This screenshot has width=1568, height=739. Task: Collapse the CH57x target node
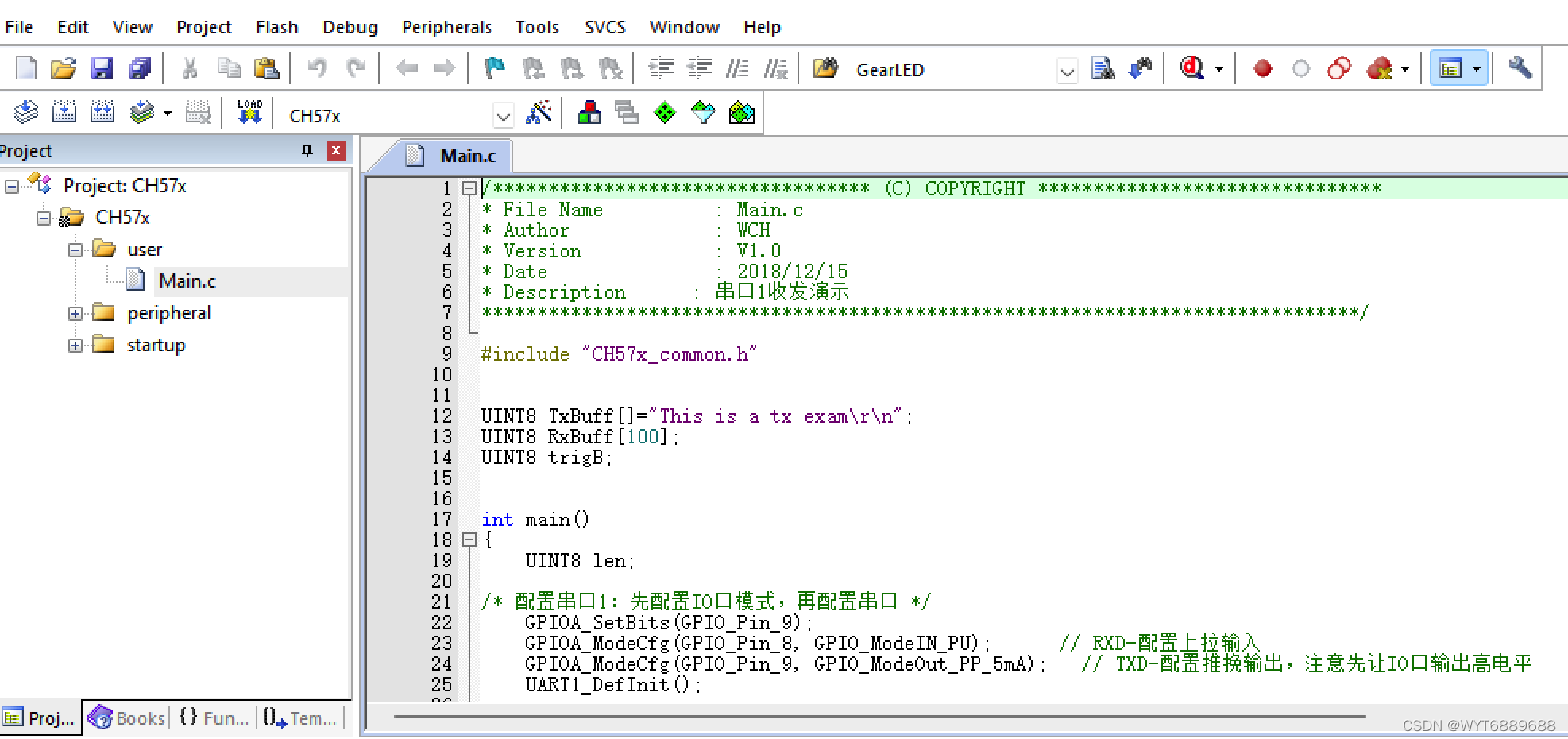coord(44,219)
